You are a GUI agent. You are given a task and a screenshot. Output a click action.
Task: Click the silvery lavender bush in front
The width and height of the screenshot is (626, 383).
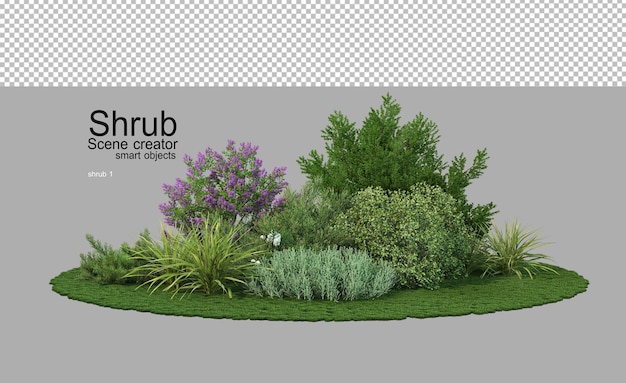point(322,273)
